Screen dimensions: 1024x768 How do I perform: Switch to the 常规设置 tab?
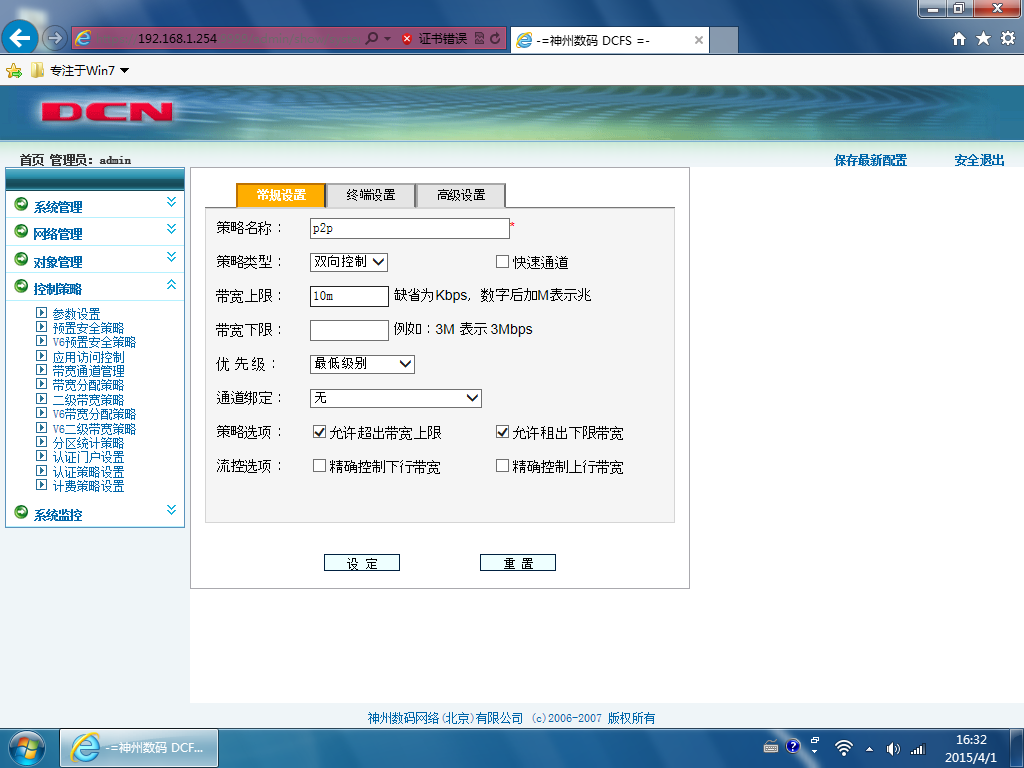tap(281, 195)
